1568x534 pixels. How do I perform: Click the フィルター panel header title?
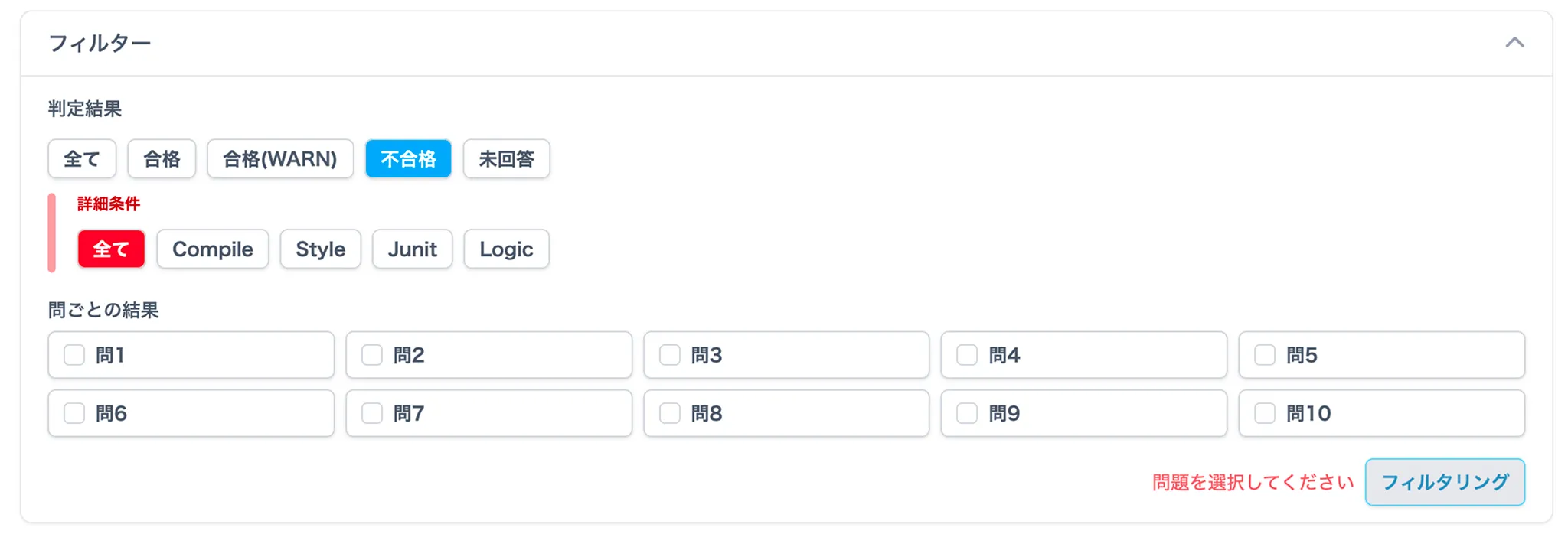(x=100, y=44)
